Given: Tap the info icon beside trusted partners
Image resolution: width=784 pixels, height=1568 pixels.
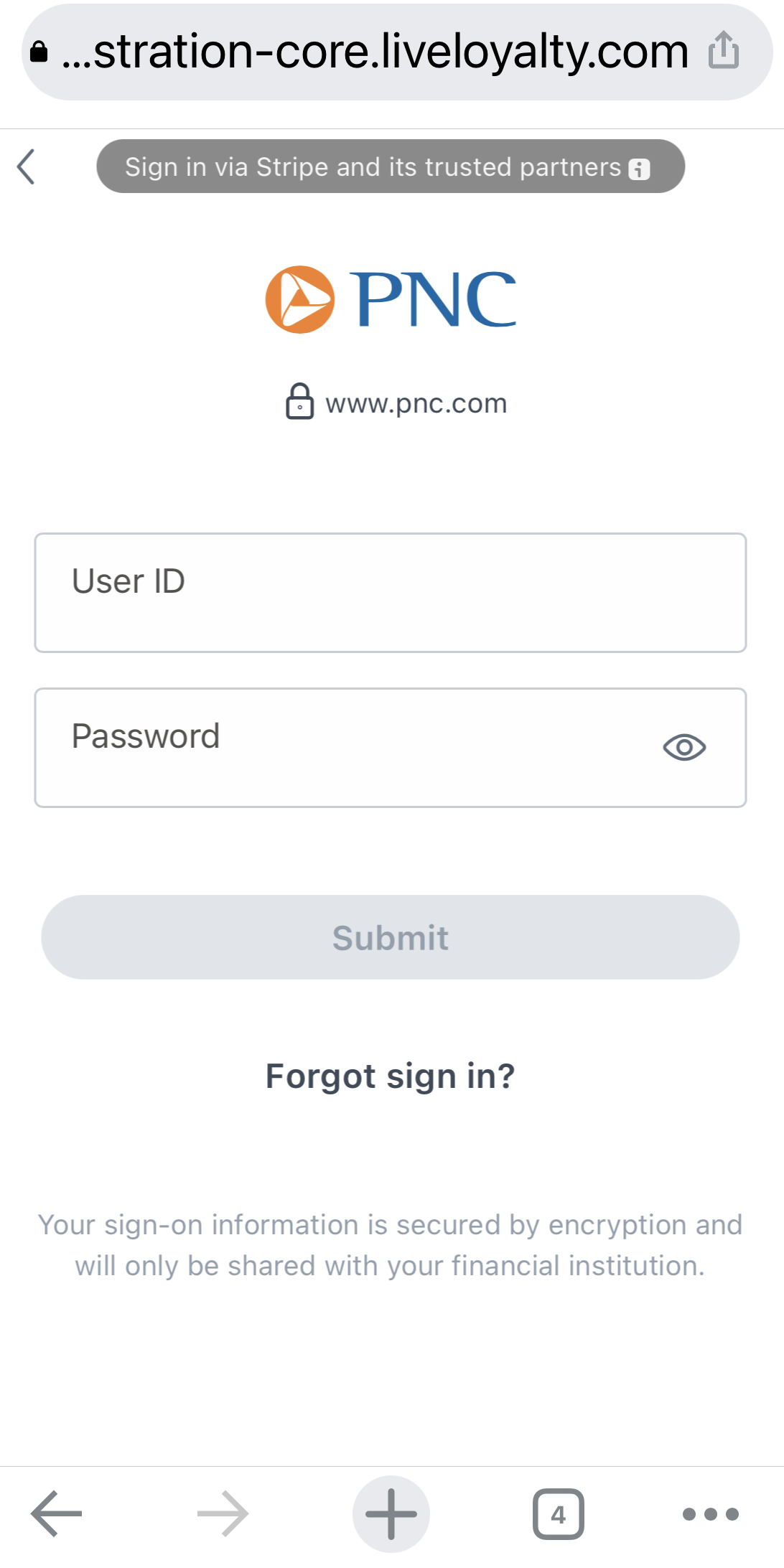Looking at the screenshot, I should [x=639, y=169].
